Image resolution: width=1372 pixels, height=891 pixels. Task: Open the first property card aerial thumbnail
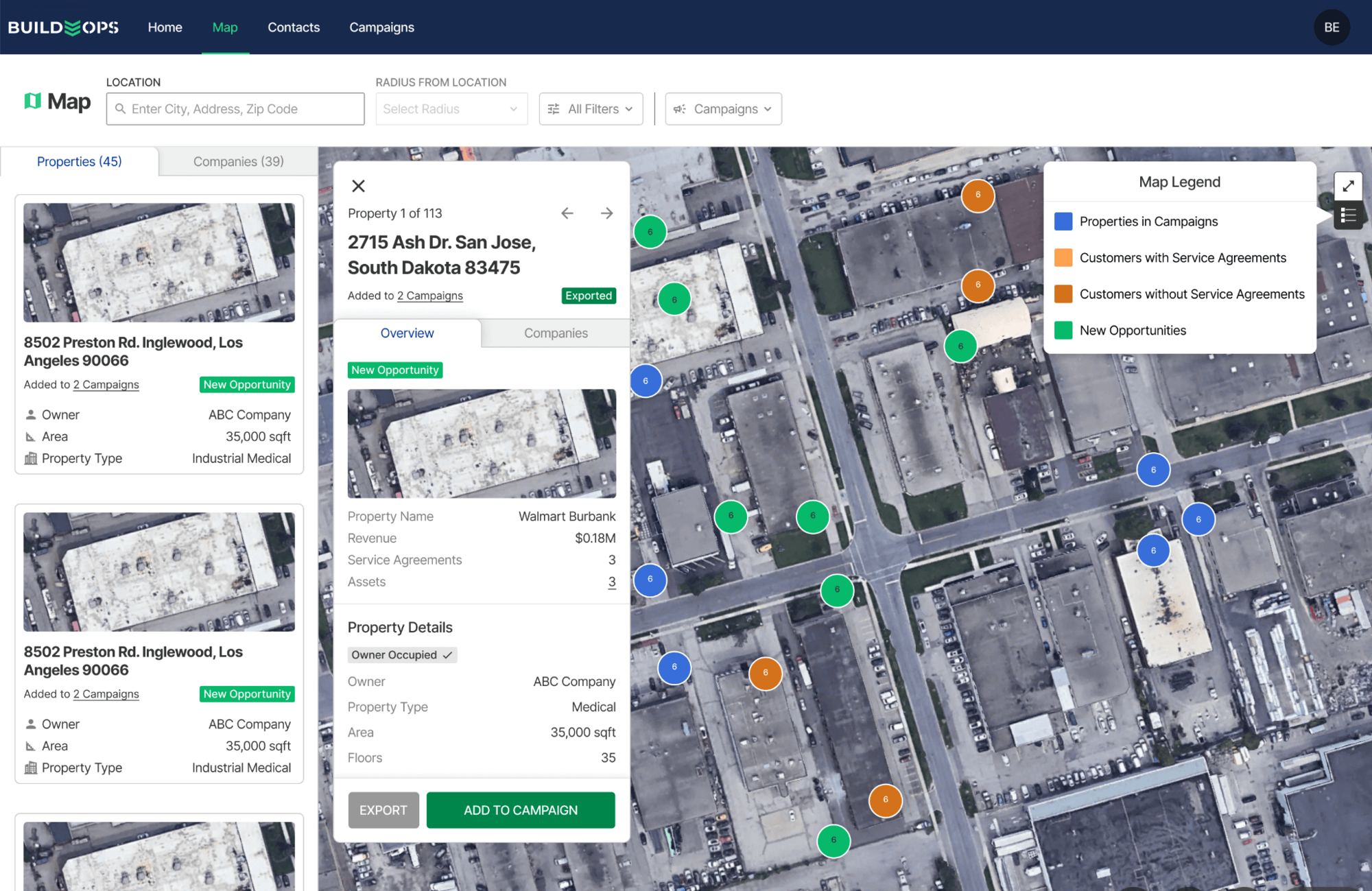159,263
